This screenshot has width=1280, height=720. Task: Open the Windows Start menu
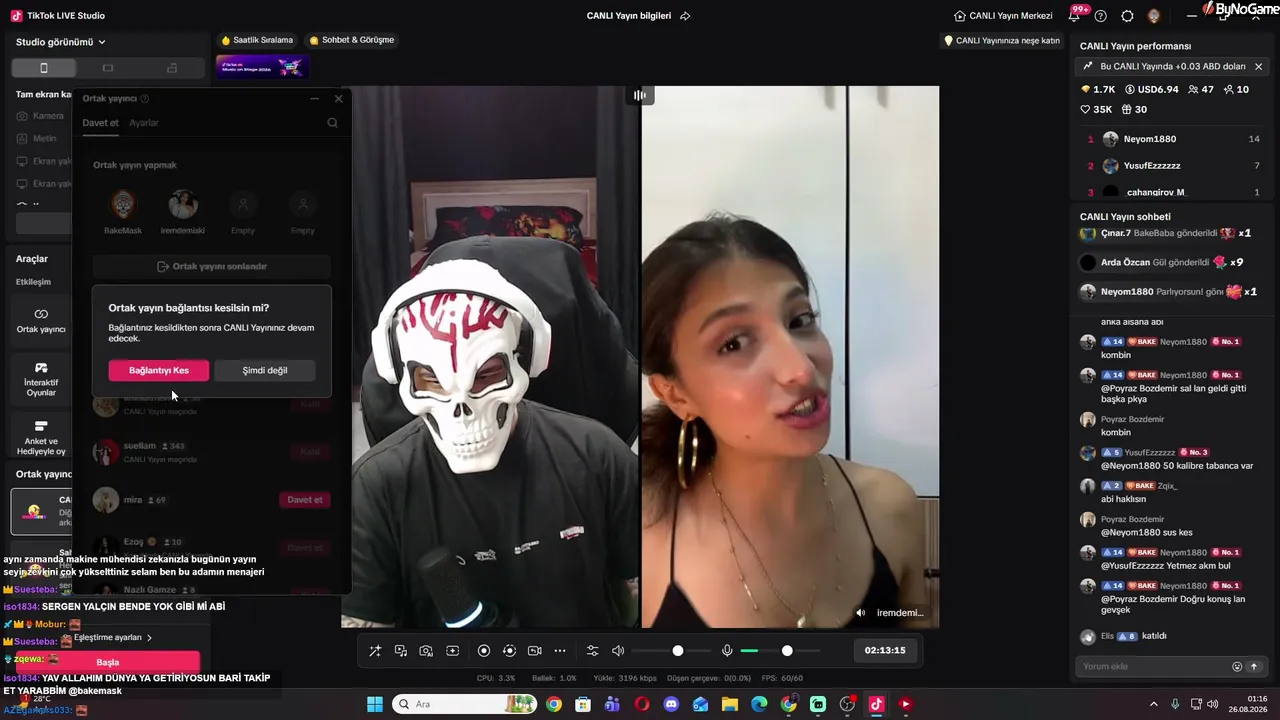pos(375,704)
